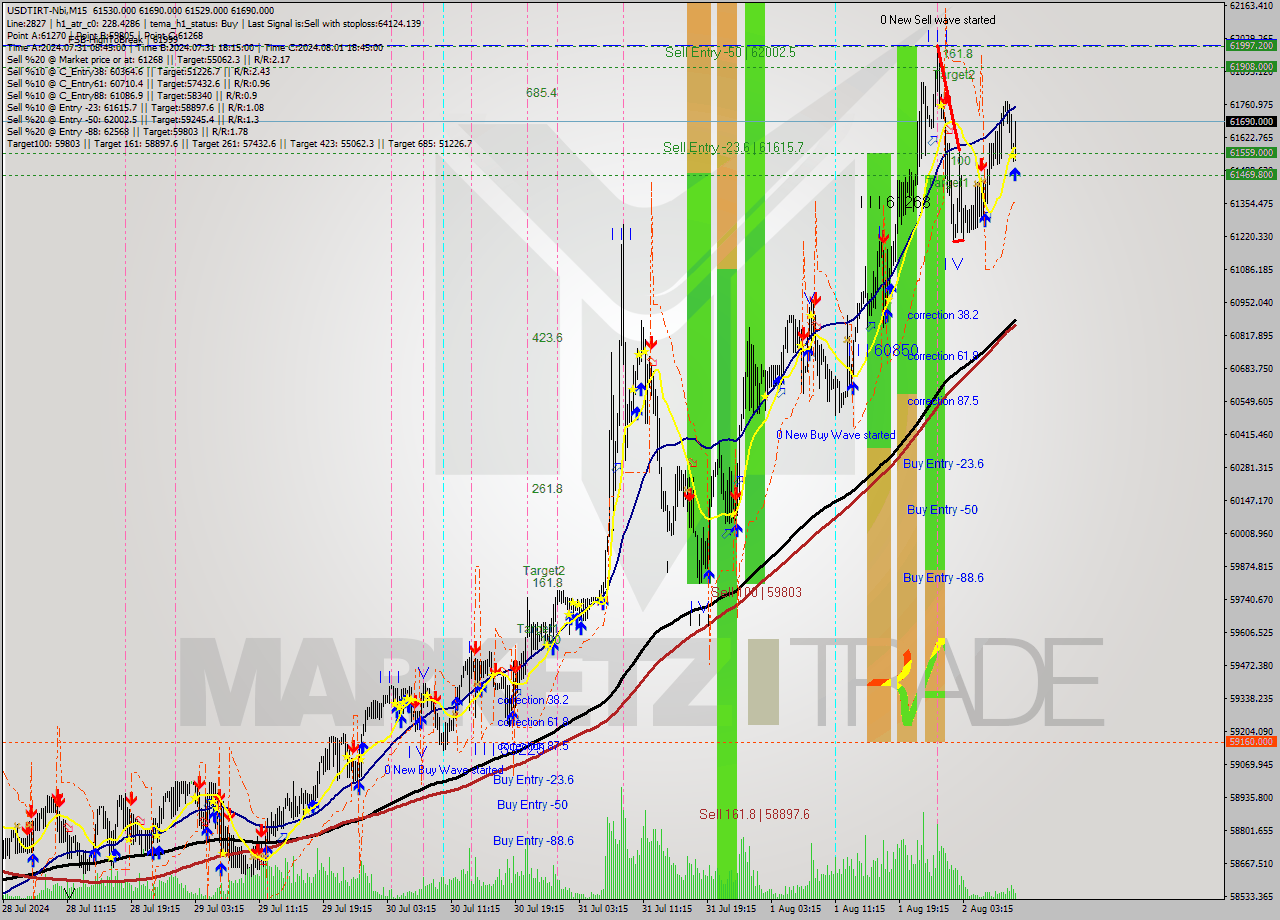Image resolution: width=1280 pixels, height=920 pixels.
Task: Click the 61220.330 price axis label
Action: (1250, 237)
